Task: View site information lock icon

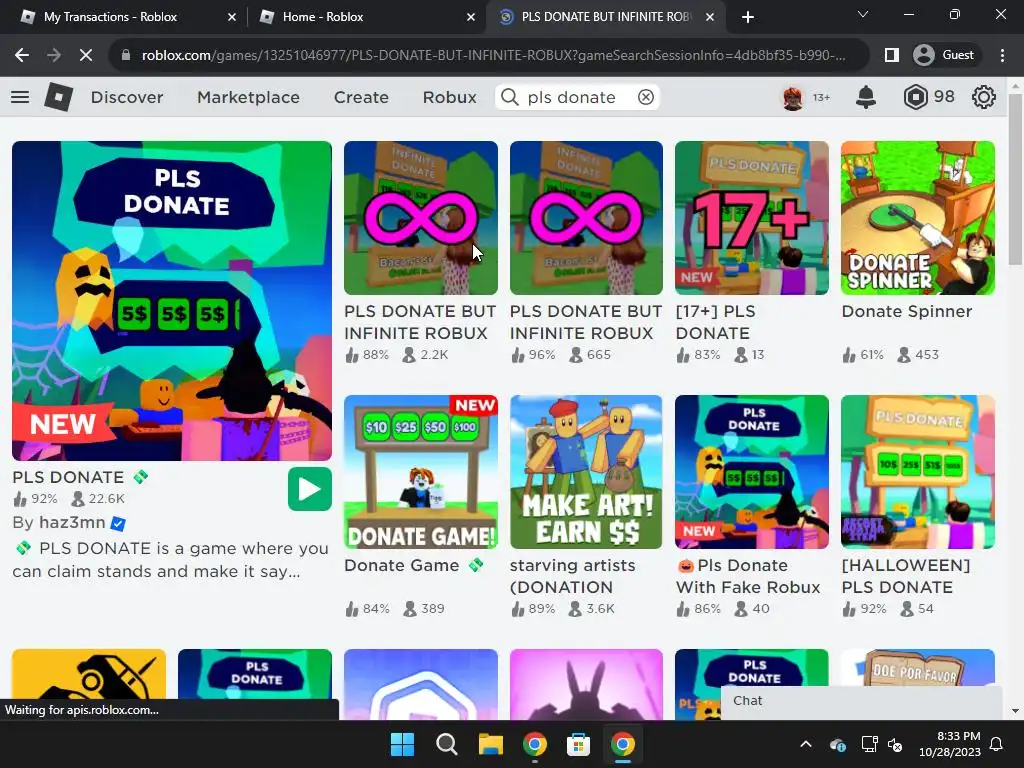Action: coord(126,56)
